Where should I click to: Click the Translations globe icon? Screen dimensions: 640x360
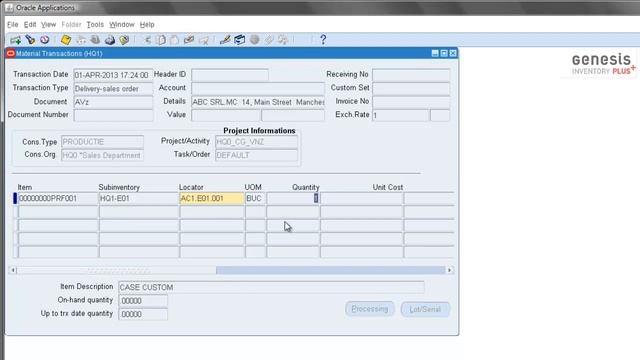click(254, 40)
